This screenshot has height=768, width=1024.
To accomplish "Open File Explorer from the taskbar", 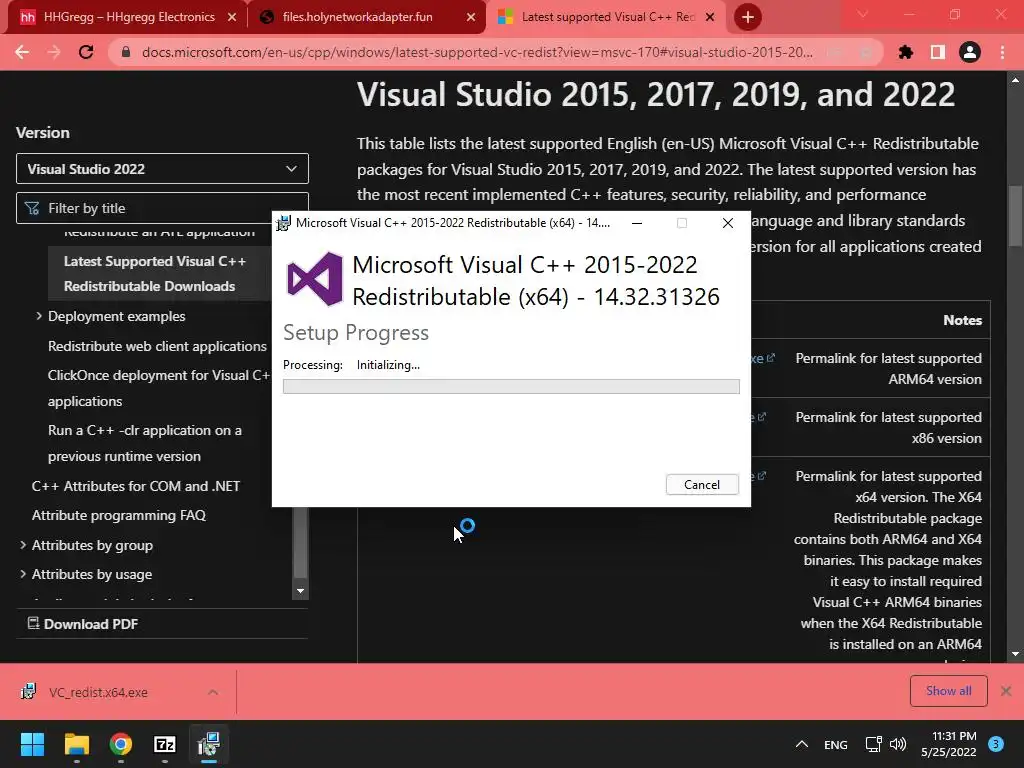I will (77, 744).
